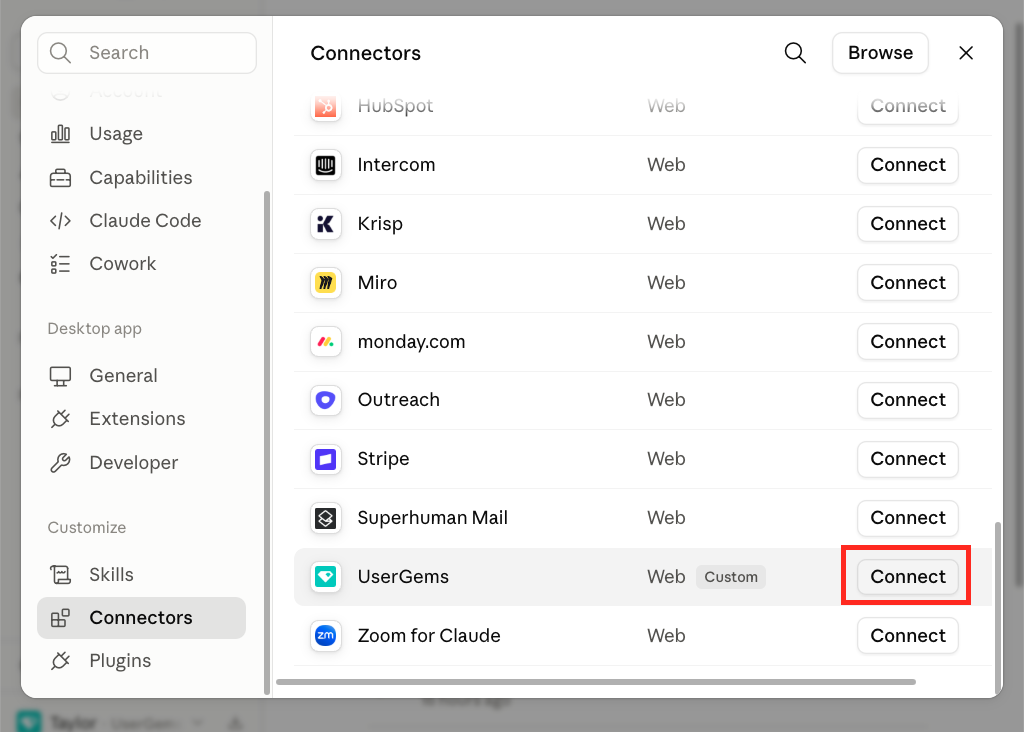1024x732 pixels.
Task: Connect the Stripe connector
Action: click(x=908, y=459)
